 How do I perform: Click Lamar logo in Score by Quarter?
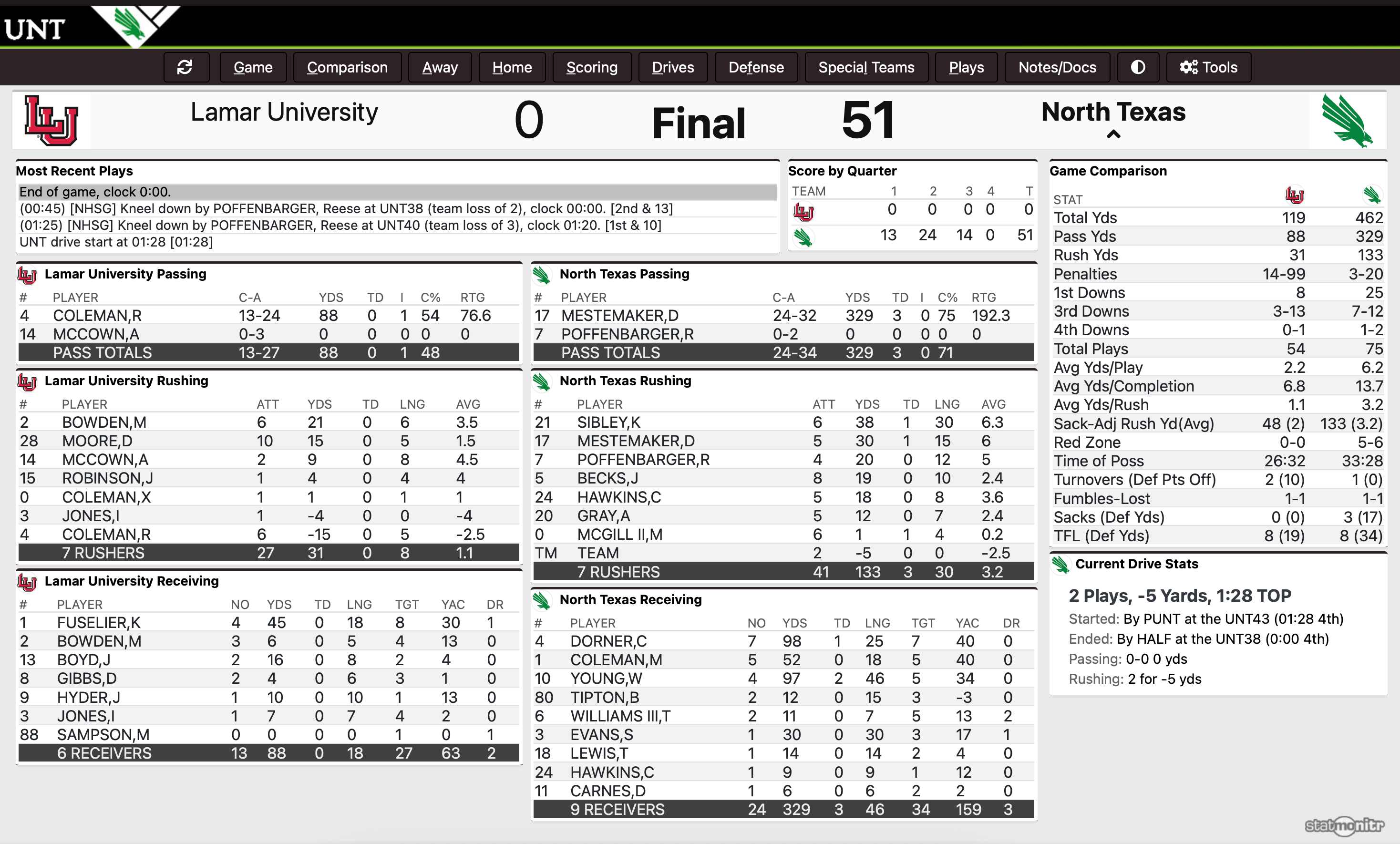click(803, 213)
